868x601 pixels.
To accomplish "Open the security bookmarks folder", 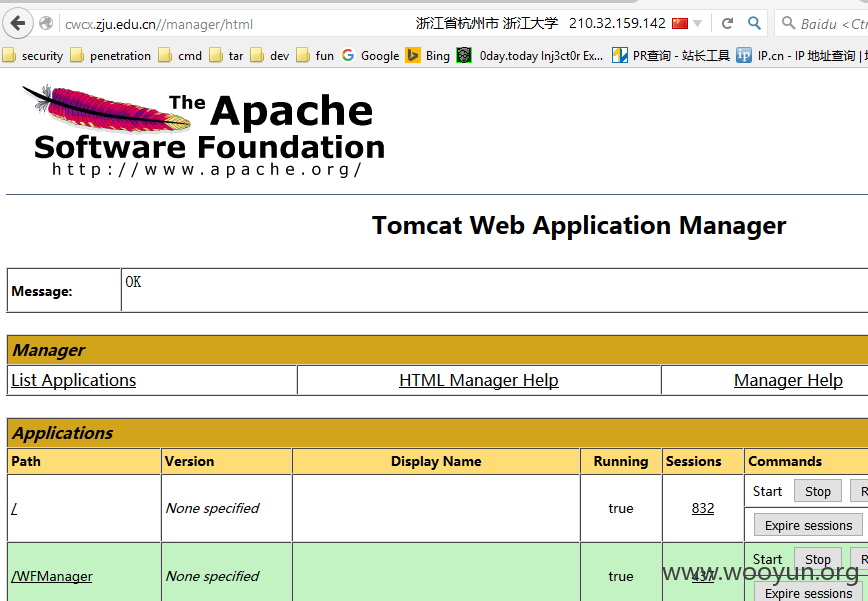I will coord(33,55).
